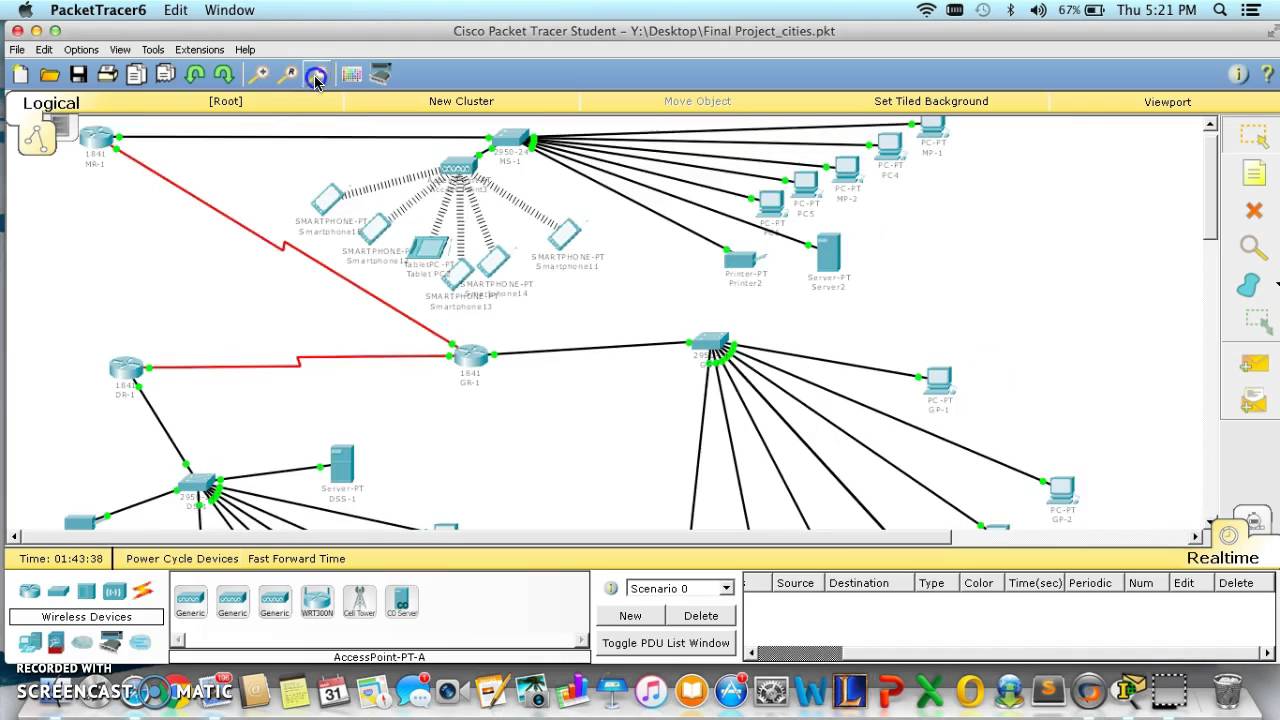The image size is (1280, 720).
Task: Create a New scenario
Action: click(630, 616)
